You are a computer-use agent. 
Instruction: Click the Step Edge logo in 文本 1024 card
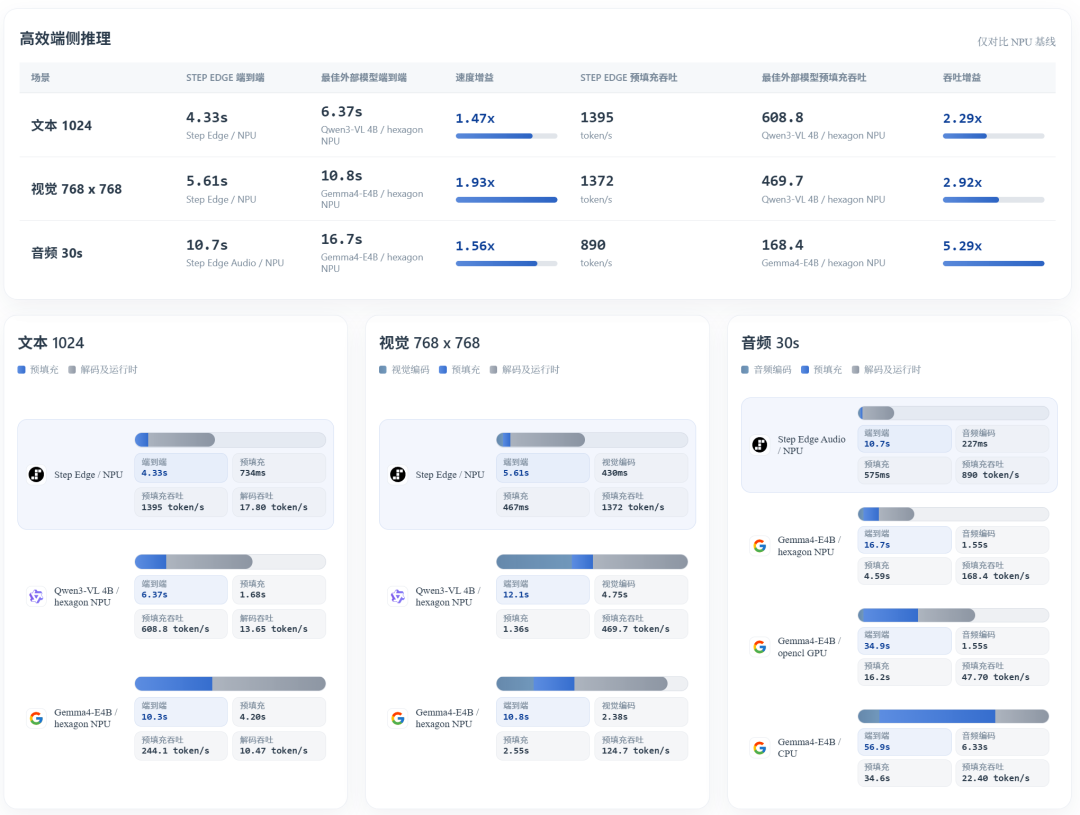(x=37, y=474)
